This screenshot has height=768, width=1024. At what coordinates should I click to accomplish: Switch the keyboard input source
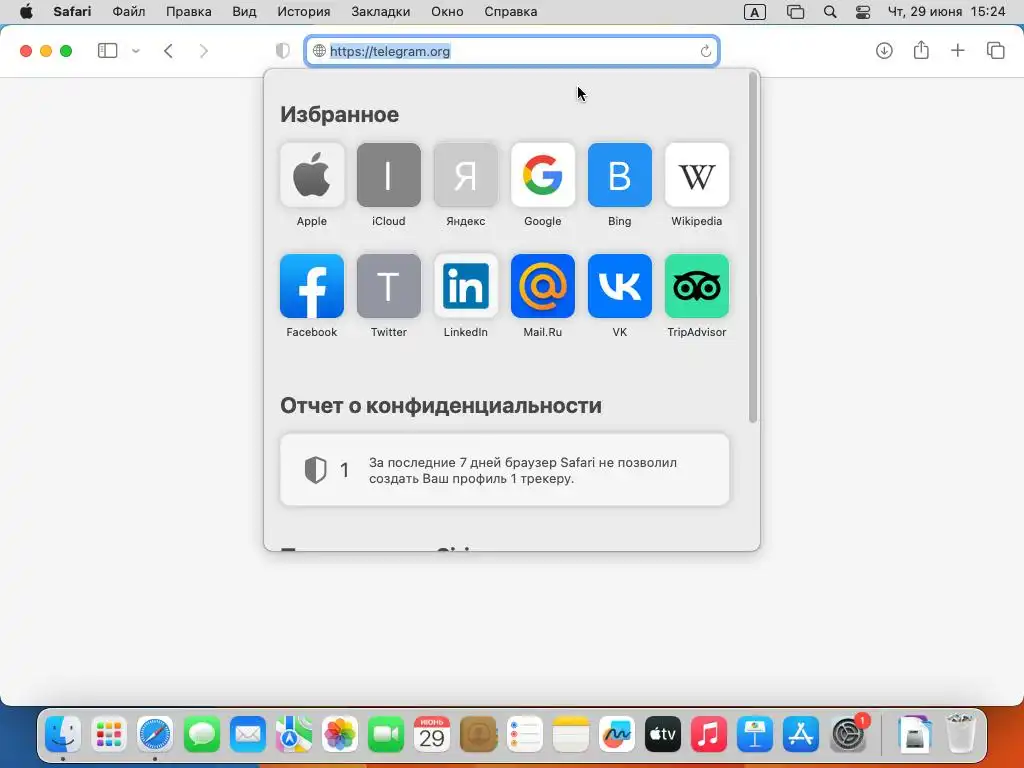(754, 12)
